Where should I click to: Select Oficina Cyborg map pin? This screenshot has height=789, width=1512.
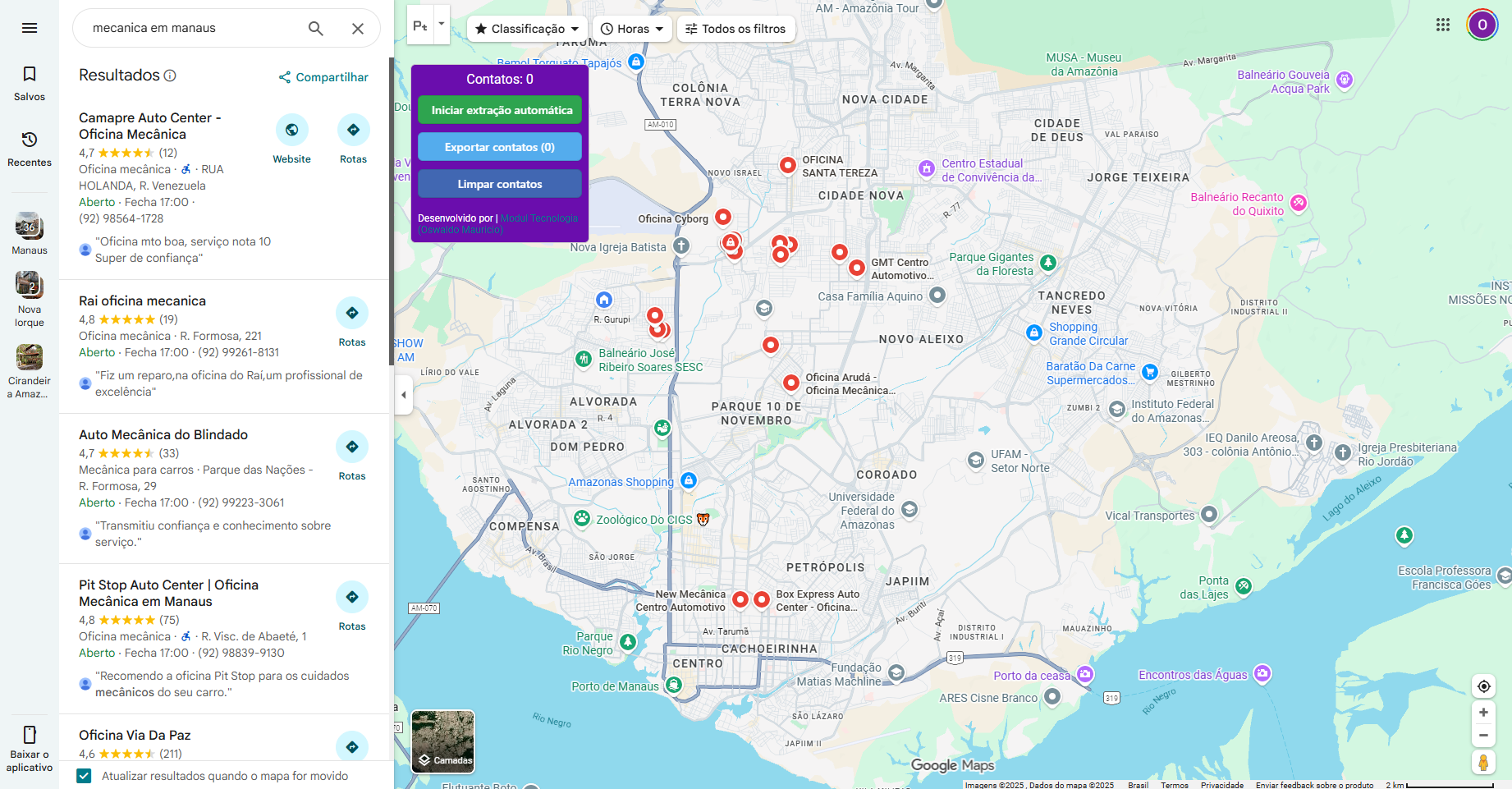point(723,217)
